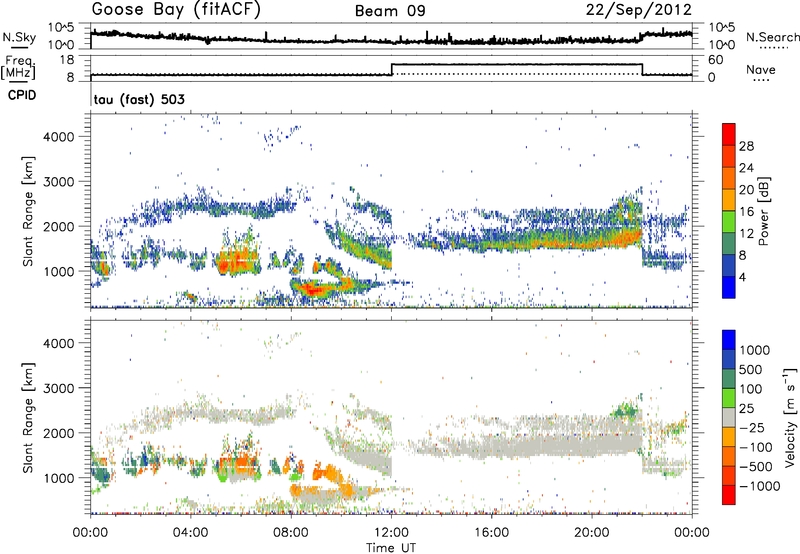Click the 'Slant Range [km]' label of the power plot

tap(28, 211)
